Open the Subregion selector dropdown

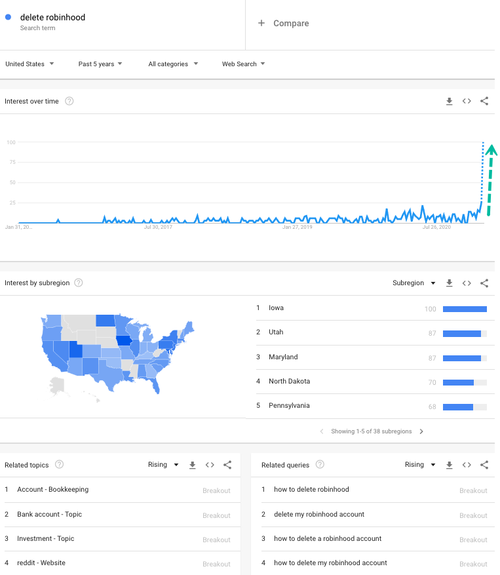click(414, 283)
